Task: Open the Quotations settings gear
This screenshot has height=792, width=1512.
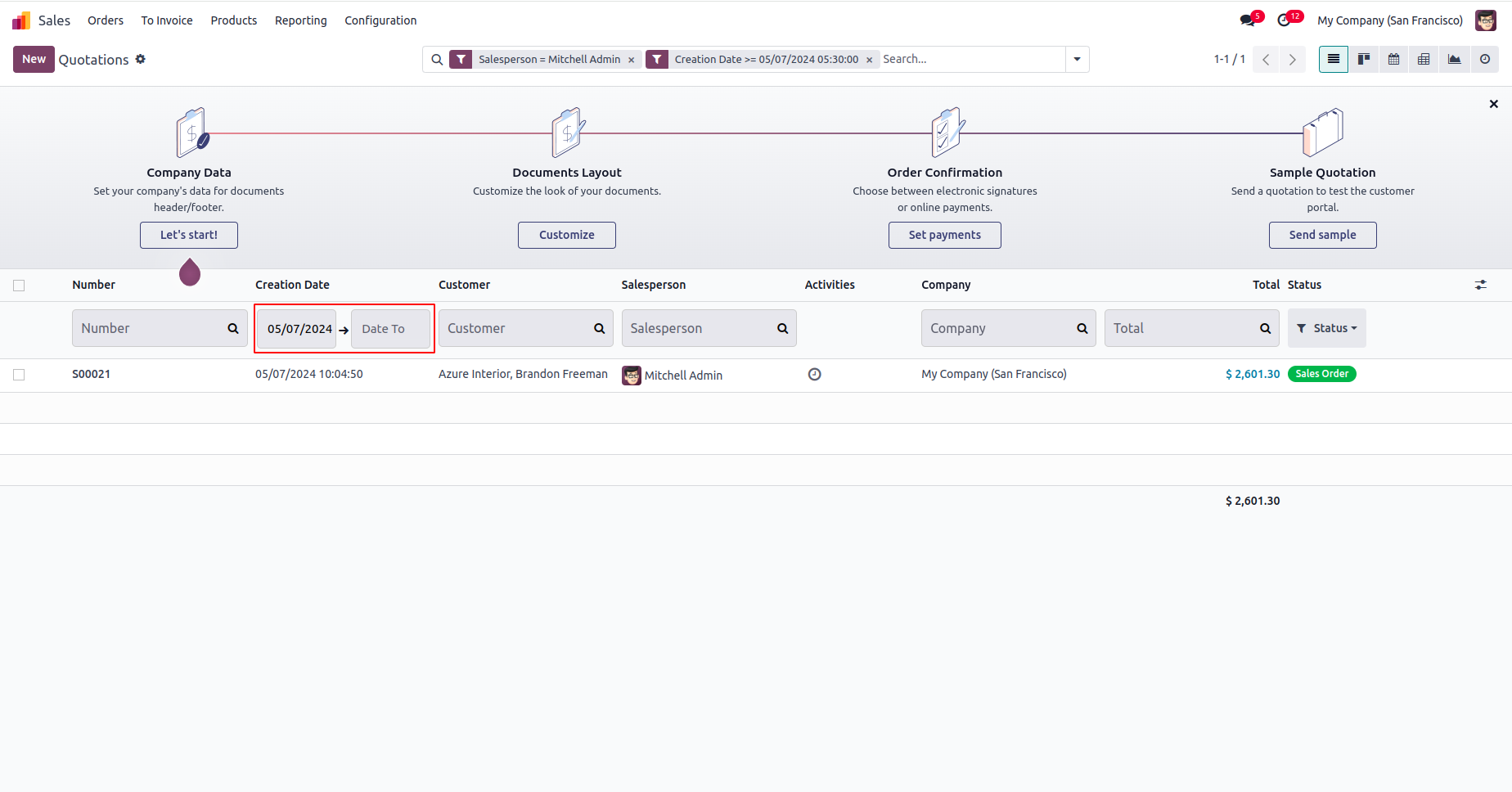Action: [x=141, y=59]
